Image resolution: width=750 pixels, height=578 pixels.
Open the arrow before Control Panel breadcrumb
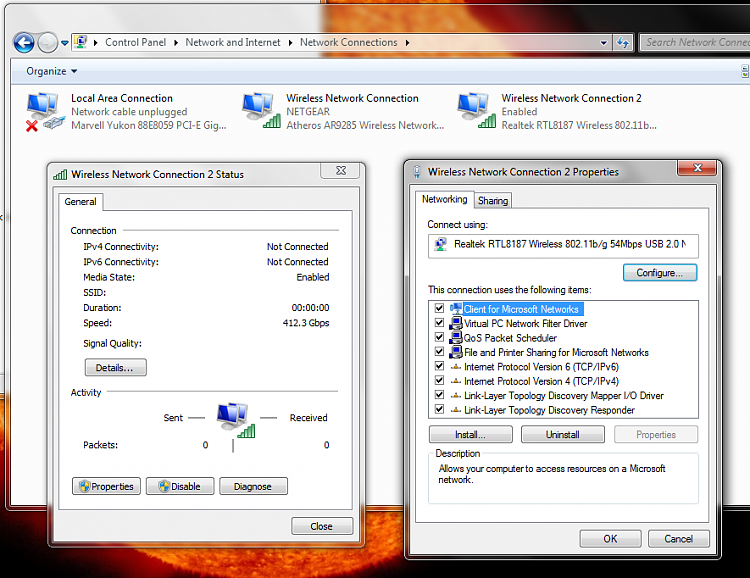coord(96,43)
